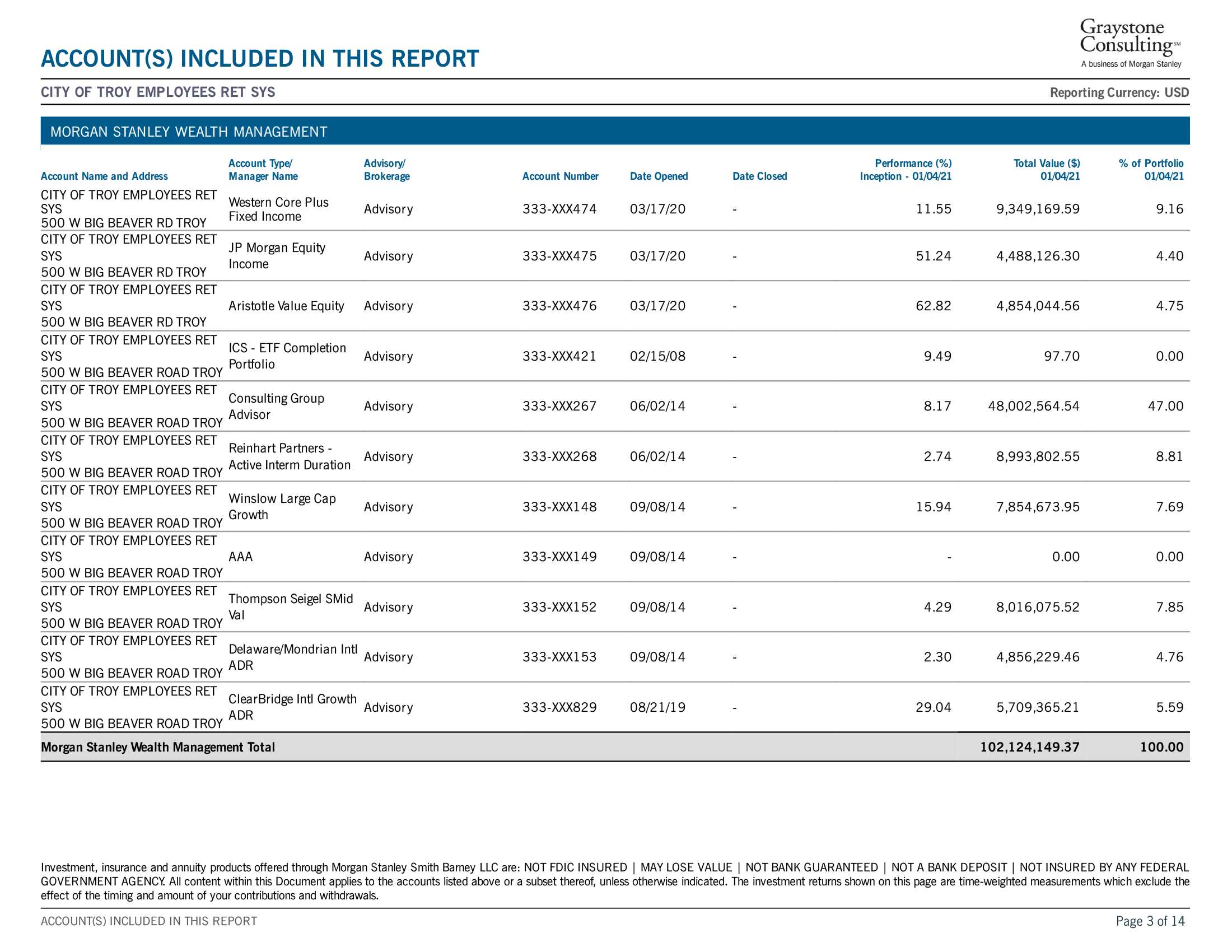The width and height of the screenshot is (1232, 952).
Task: Click total value 7,854,673.95
Action: [1038, 506]
